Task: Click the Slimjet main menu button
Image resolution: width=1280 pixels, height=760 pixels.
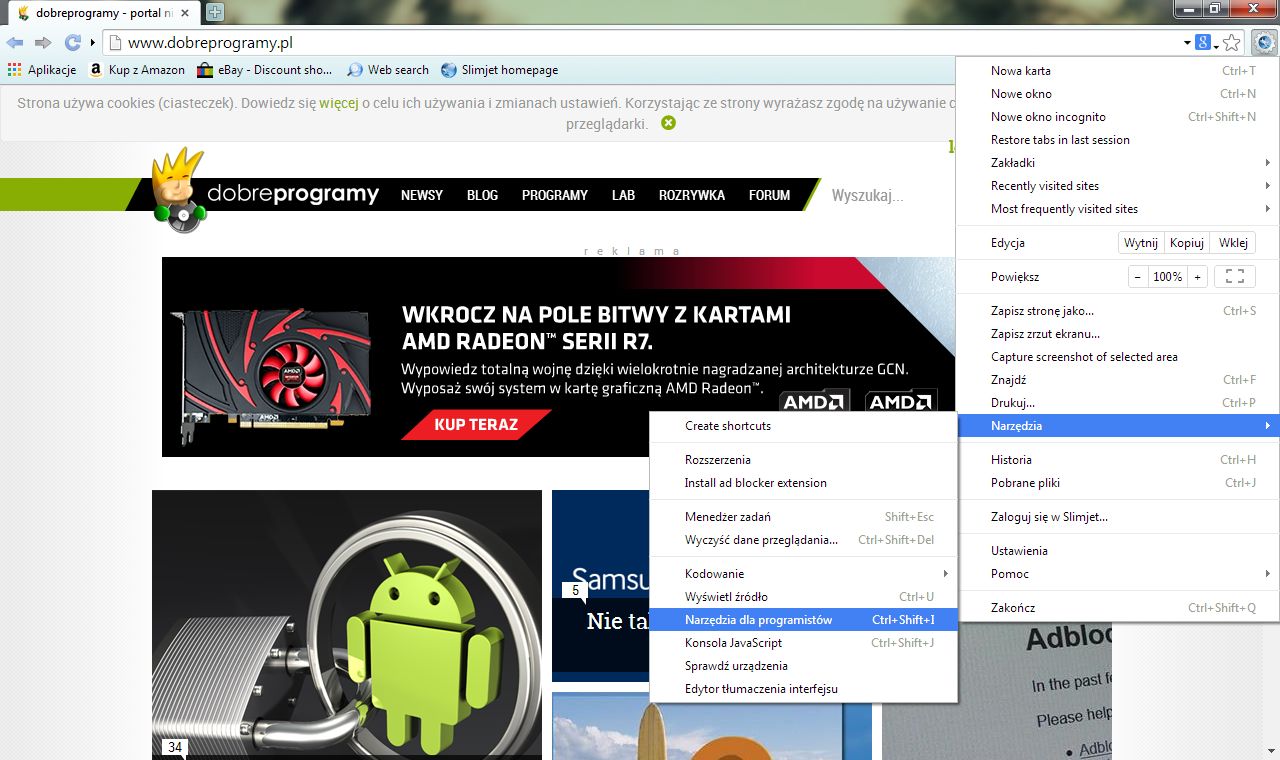Action: tap(1263, 43)
